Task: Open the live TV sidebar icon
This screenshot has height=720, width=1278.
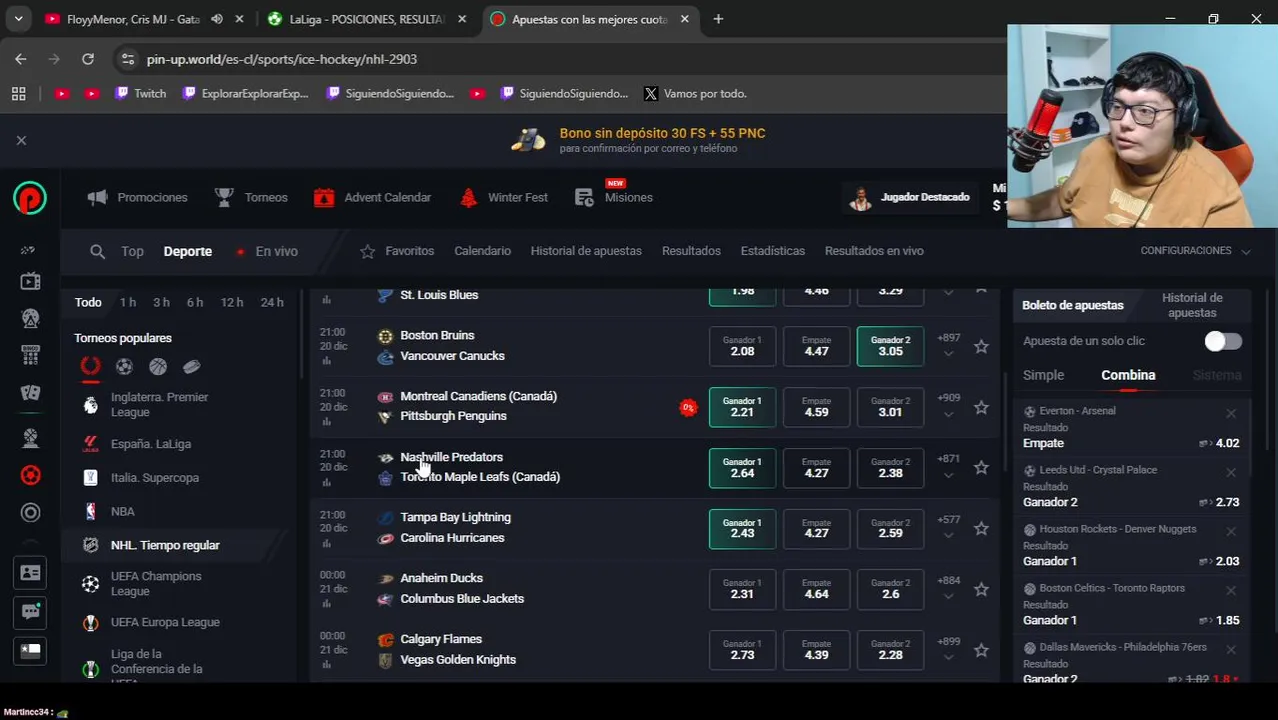Action: pyautogui.click(x=30, y=282)
